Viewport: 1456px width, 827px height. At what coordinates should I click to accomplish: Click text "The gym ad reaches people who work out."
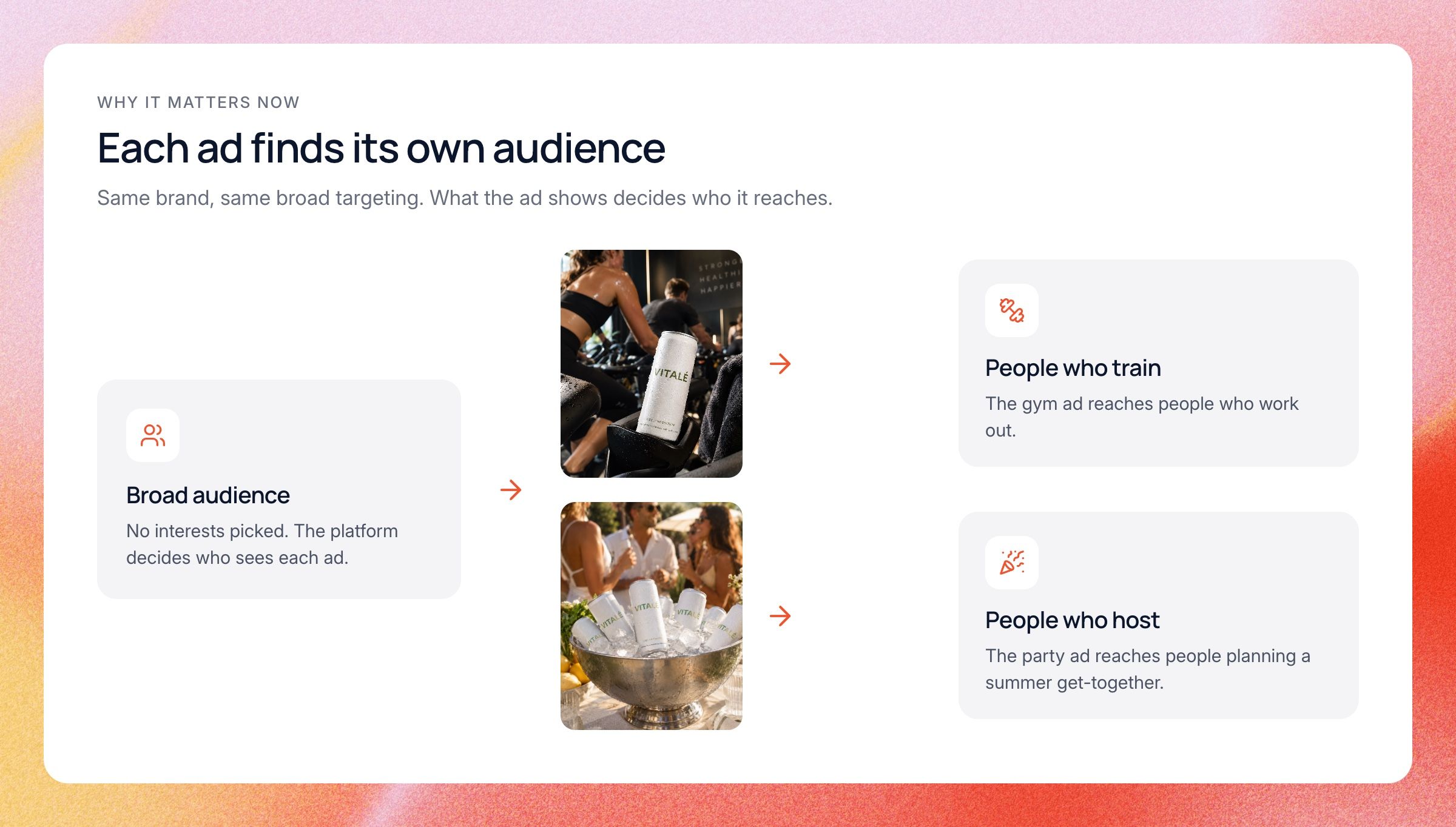click(x=1142, y=417)
